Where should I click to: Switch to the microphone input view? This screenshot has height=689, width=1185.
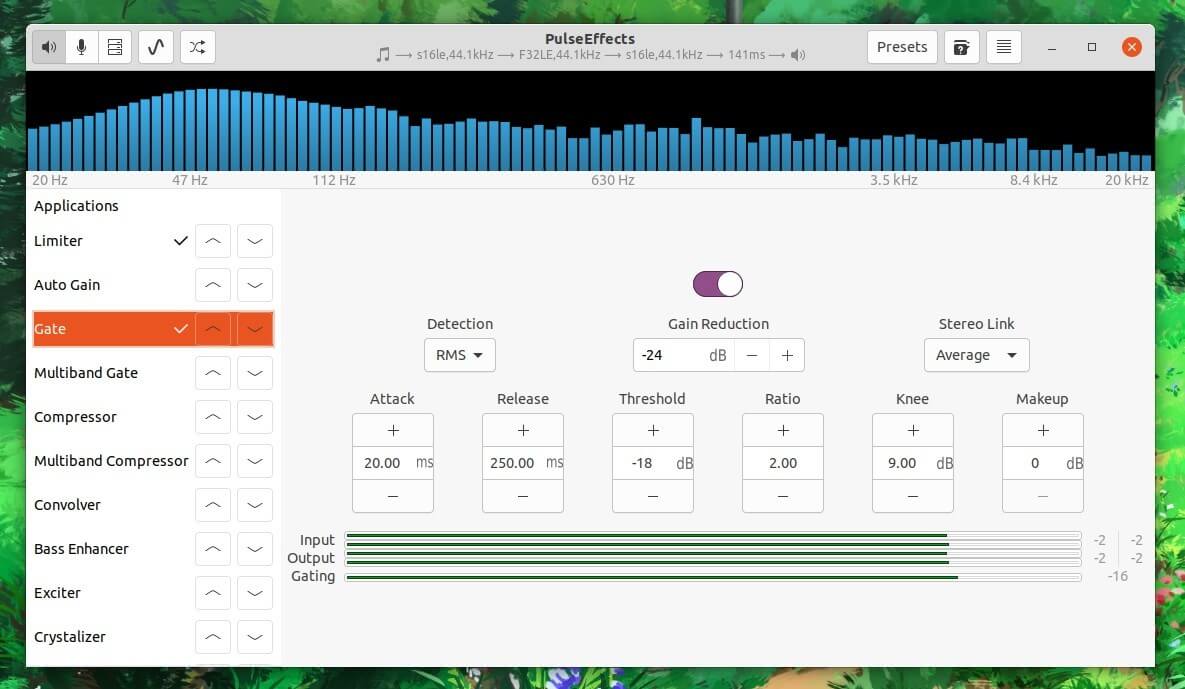coord(81,46)
